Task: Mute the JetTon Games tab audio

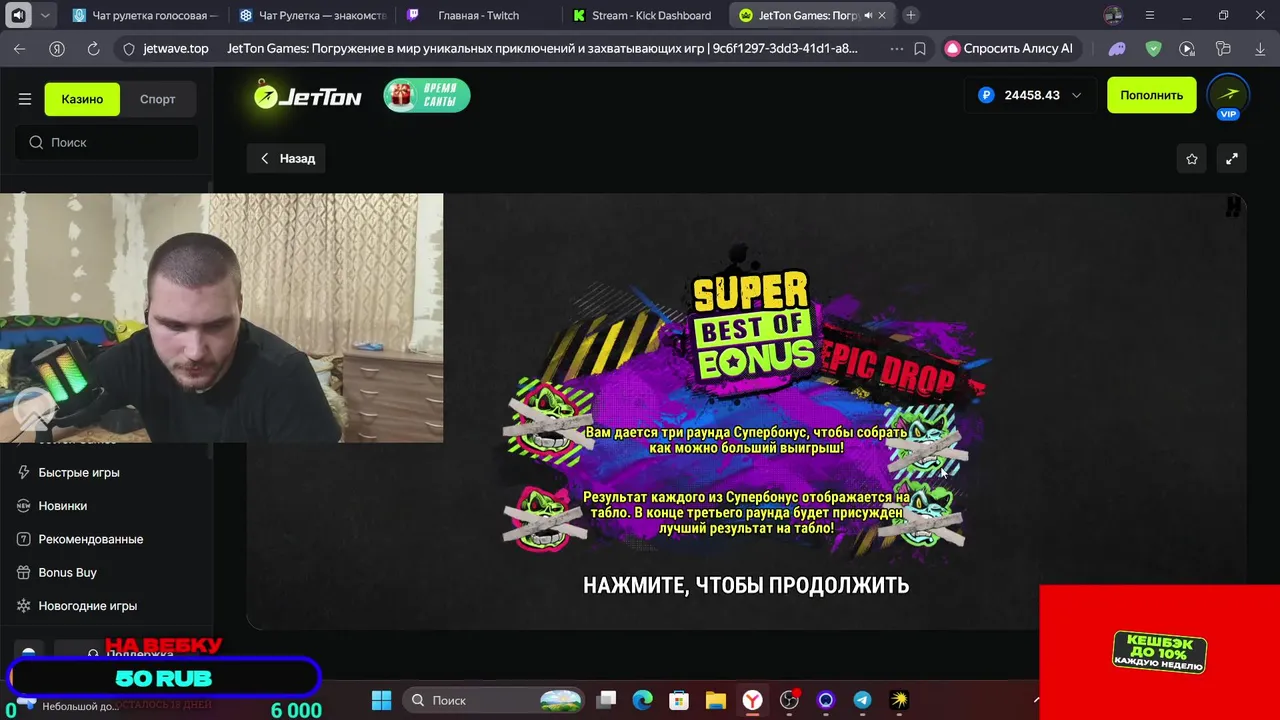Action: click(x=867, y=16)
